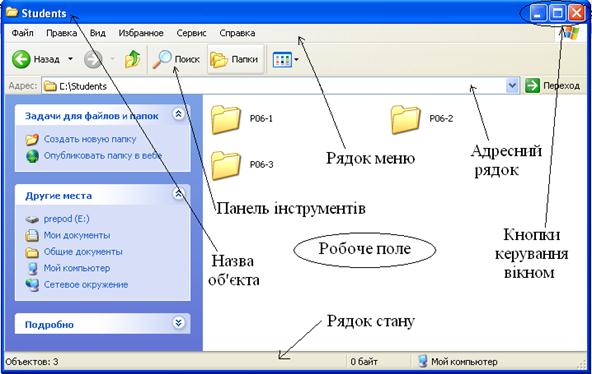Click the globe icon beside Опубликовать папку

click(32, 156)
